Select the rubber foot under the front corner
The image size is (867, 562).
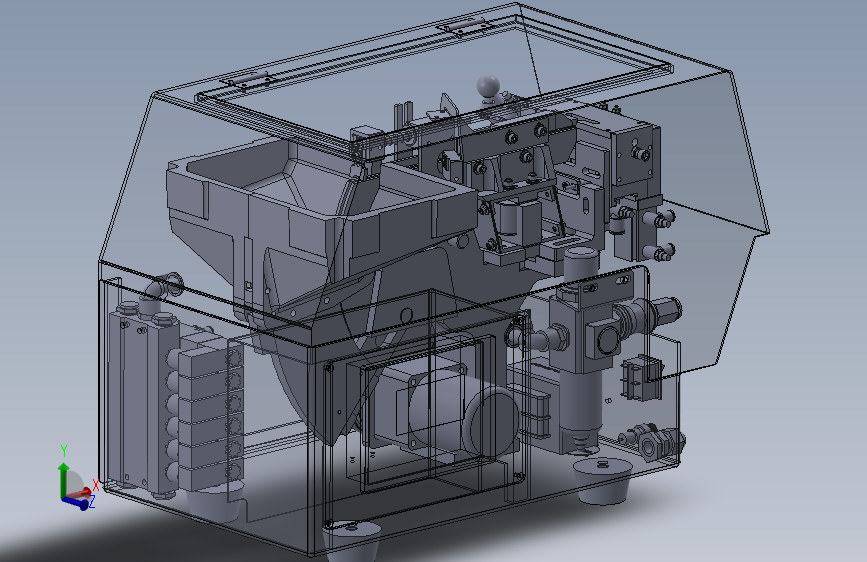click(351, 541)
